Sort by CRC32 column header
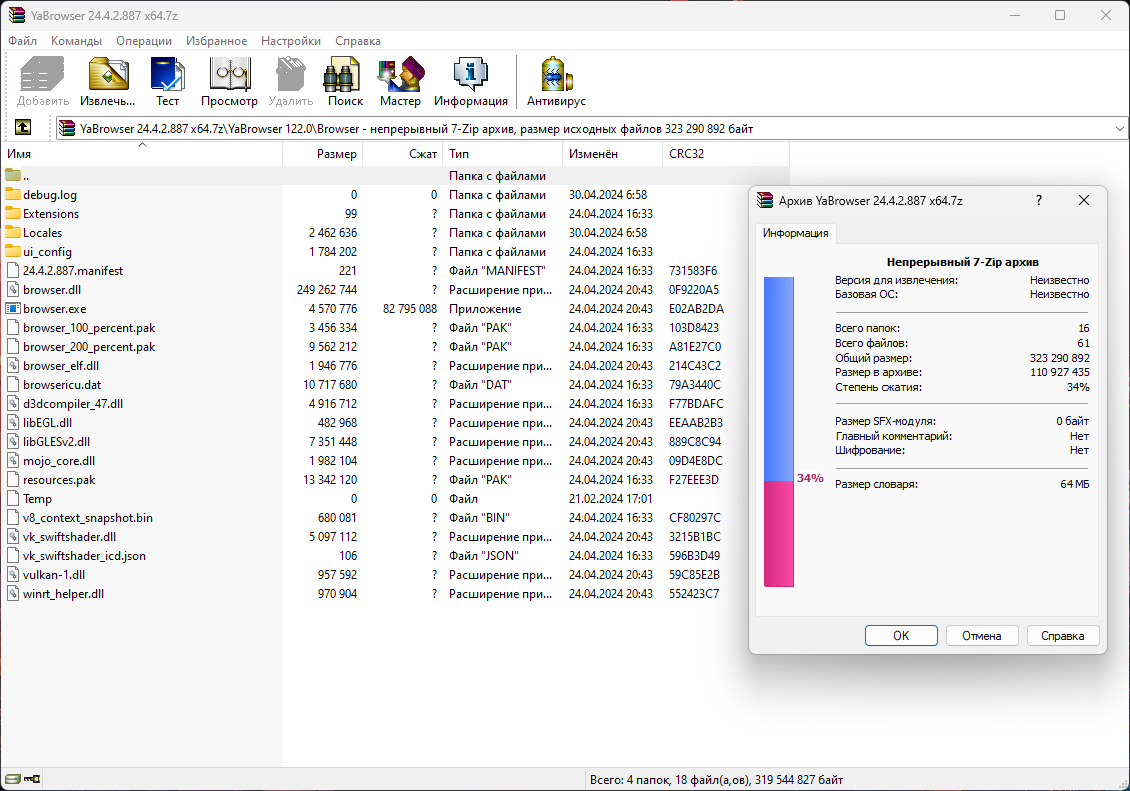 [x=726, y=153]
